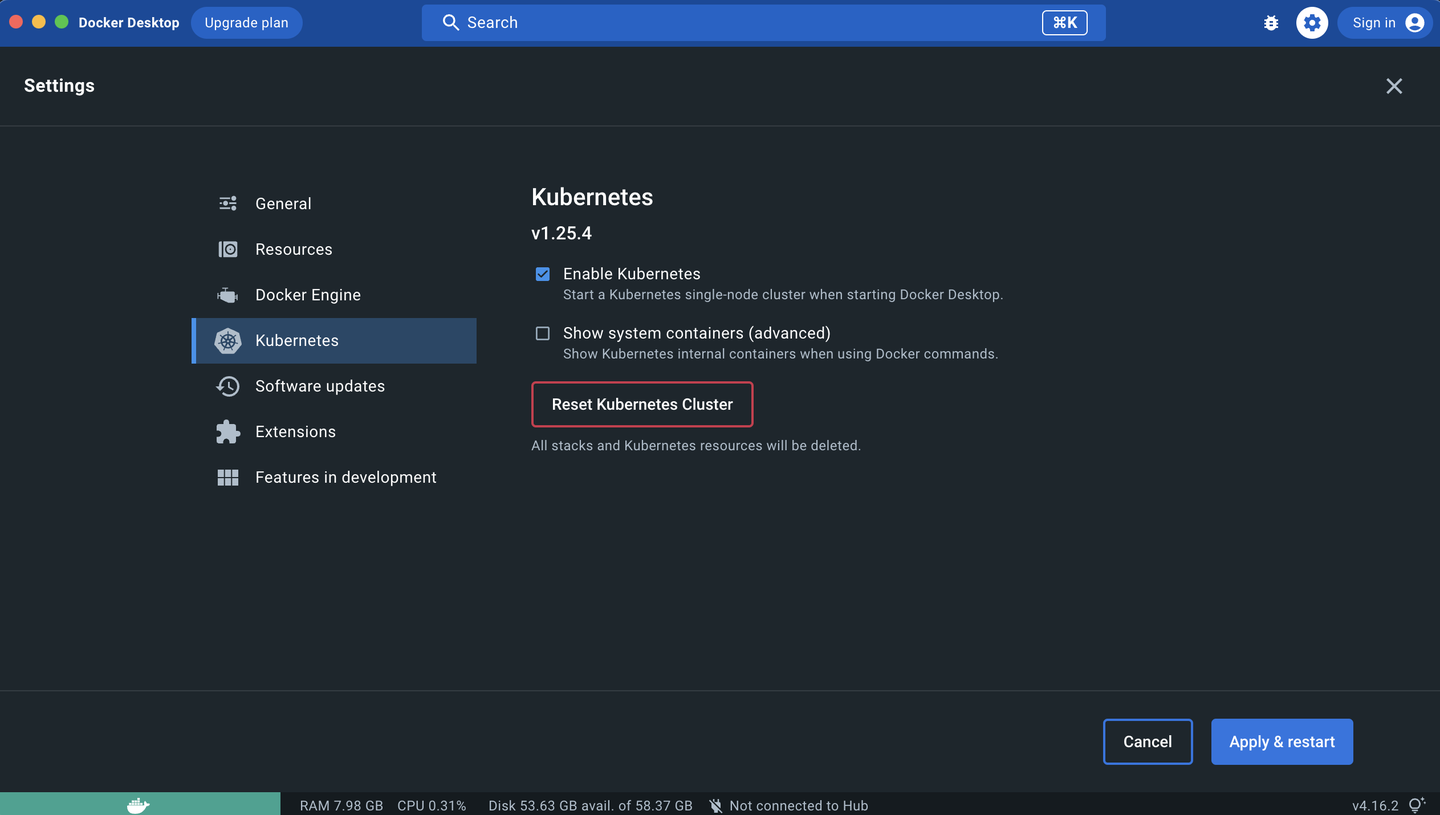Click the Cancel button
This screenshot has width=1440, height=815.
(x=1147, y=741)
